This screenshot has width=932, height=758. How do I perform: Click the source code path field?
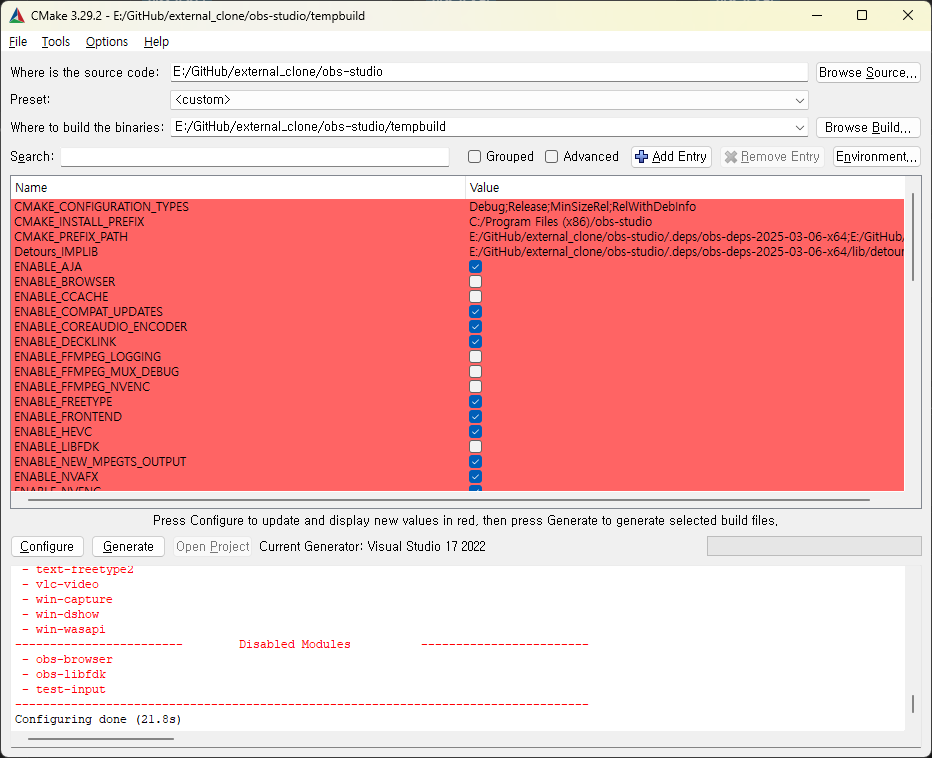coord(489,72)
